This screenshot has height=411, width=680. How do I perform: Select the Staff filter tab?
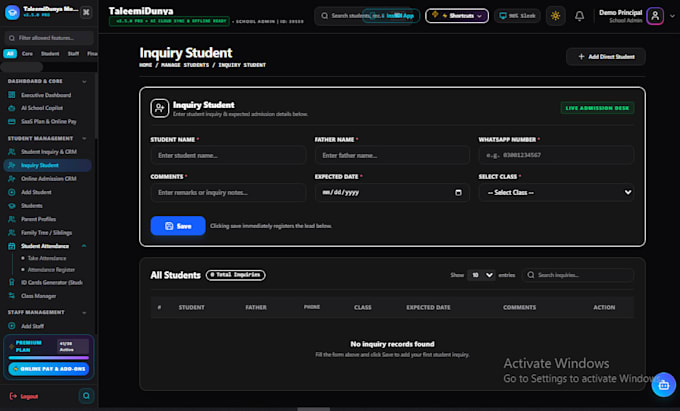[73, 54]
